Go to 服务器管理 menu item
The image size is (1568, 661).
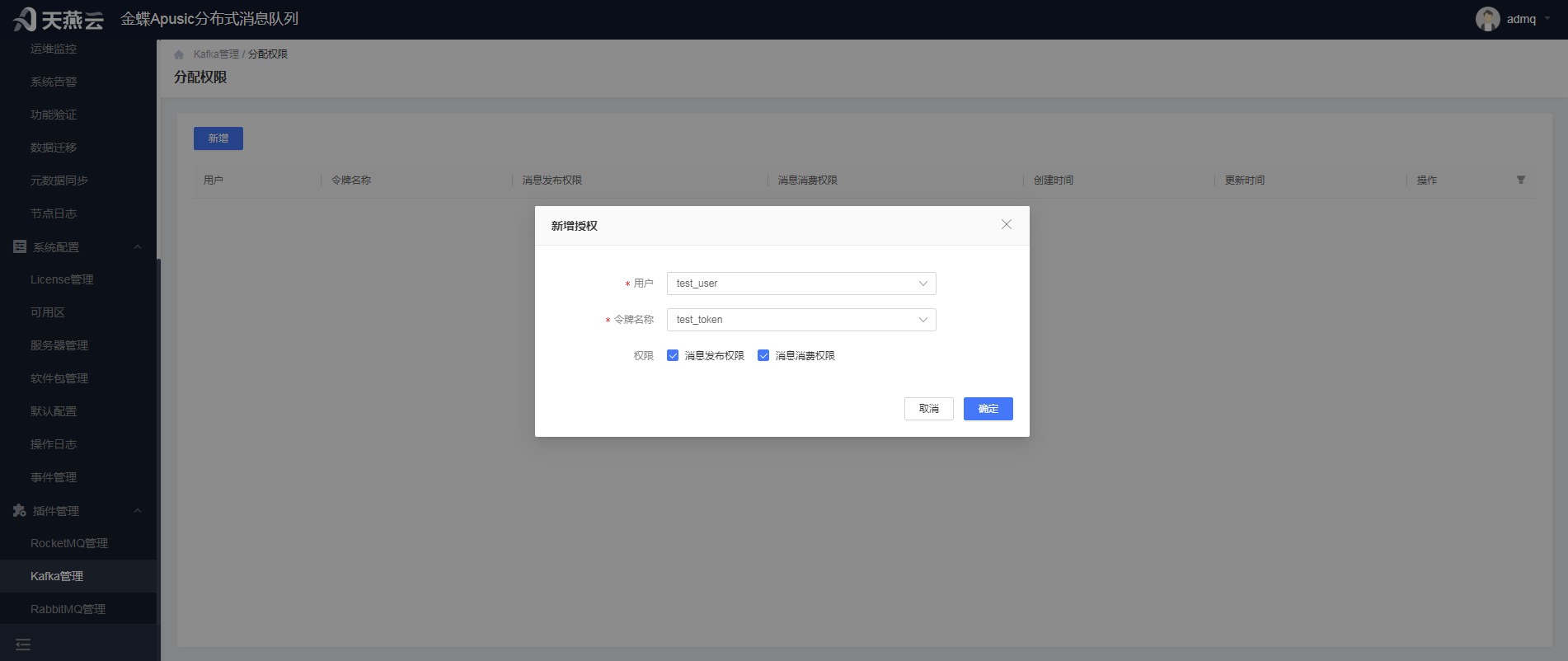tap(59, 345)
